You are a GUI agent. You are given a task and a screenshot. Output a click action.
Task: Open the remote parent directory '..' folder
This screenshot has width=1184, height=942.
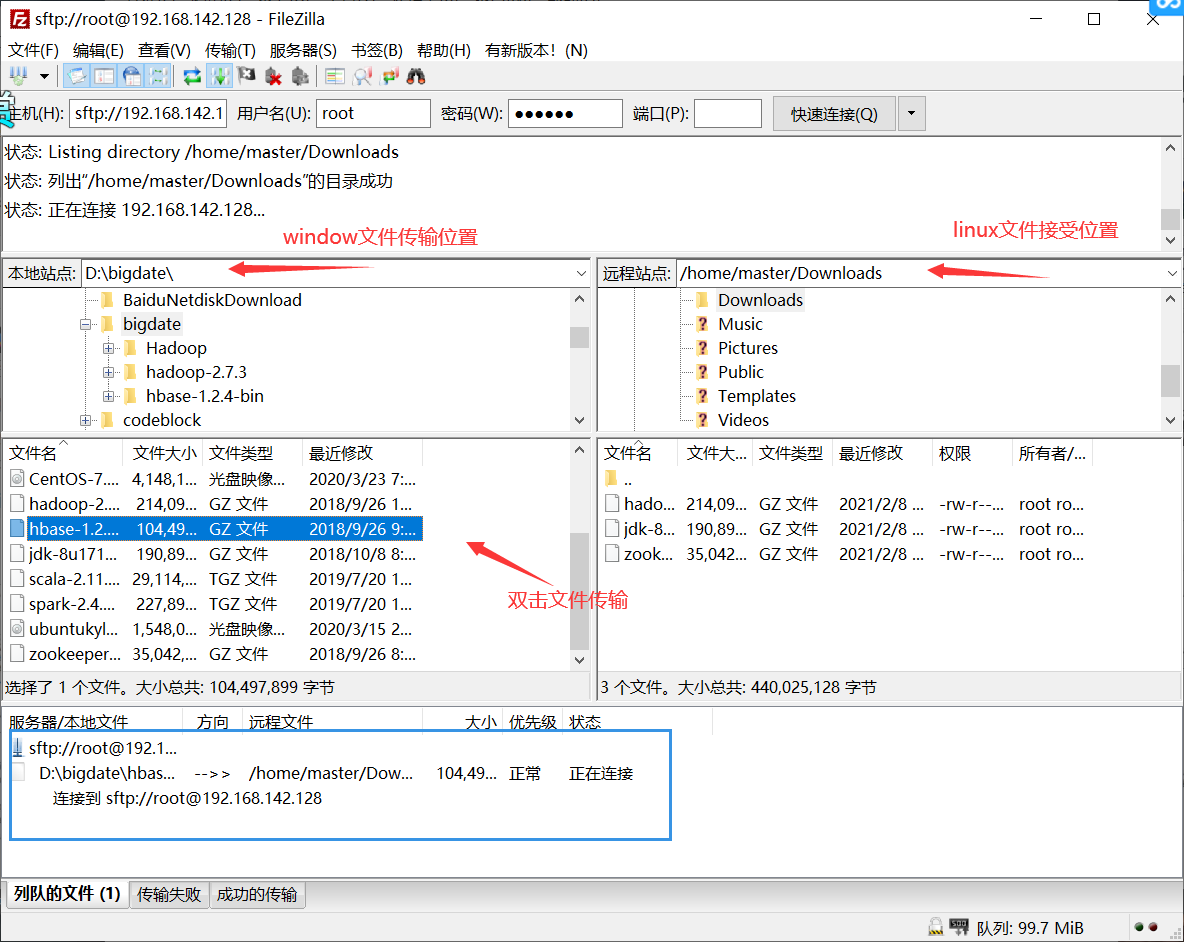pyautogui.click(x=619, y=479)
